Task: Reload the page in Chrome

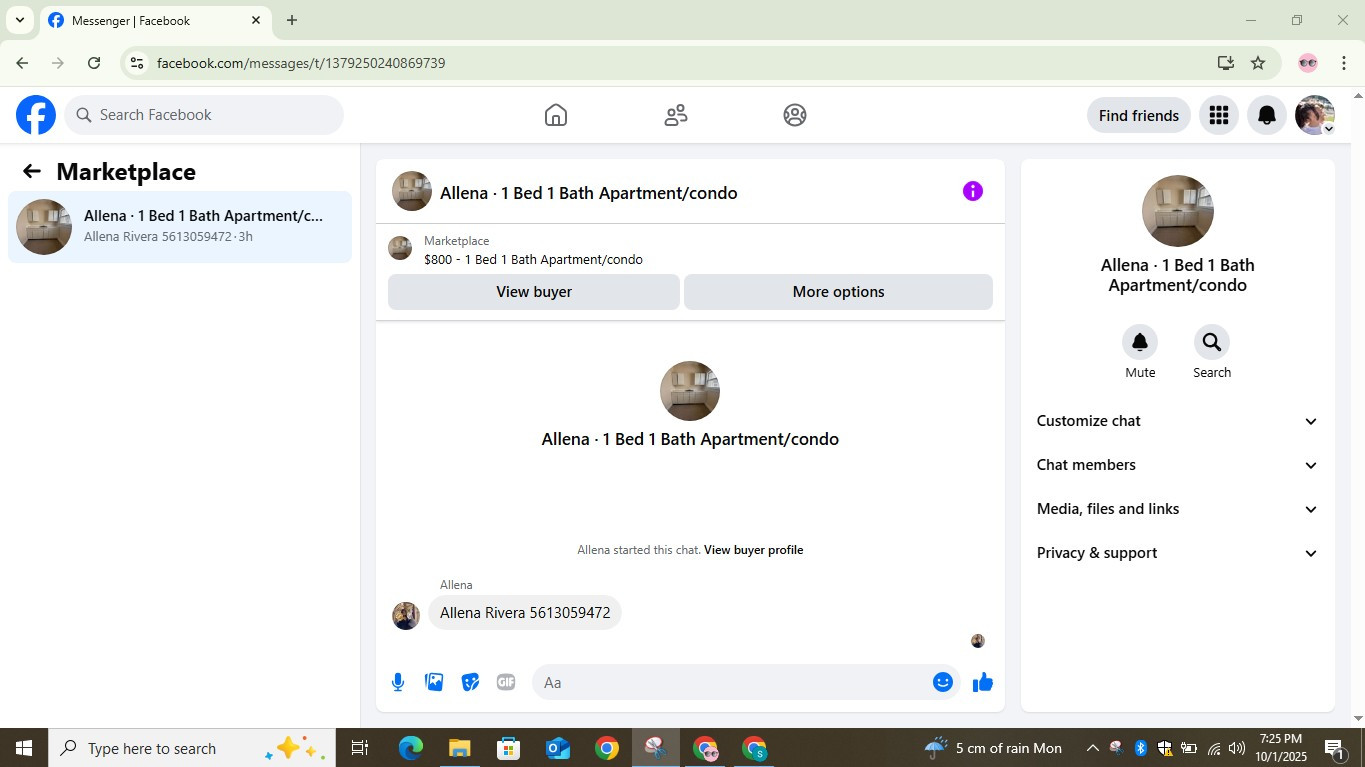Action: (94, 63)
